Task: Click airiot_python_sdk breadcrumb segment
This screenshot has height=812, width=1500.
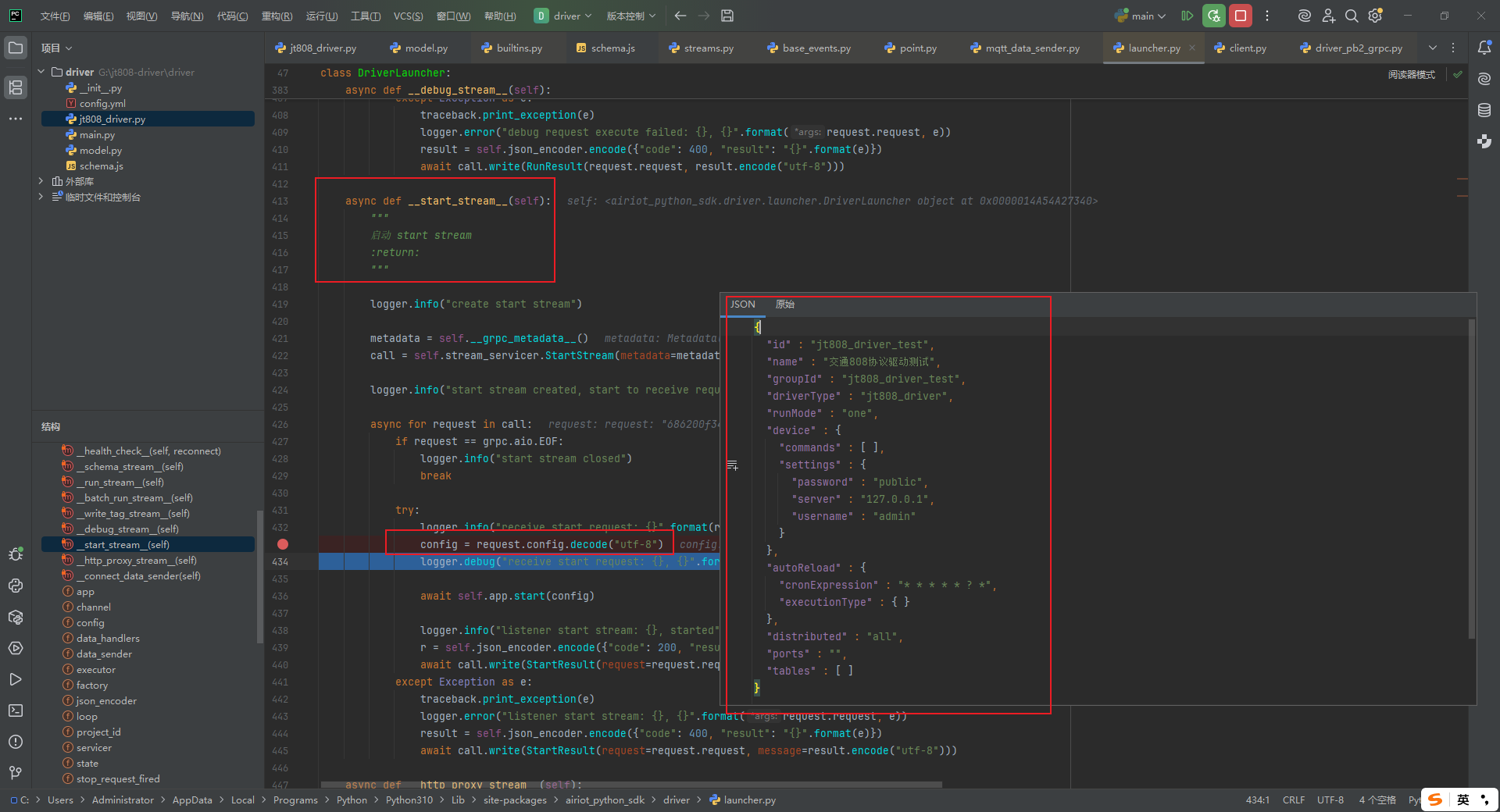Action: (x=605, y=800)
